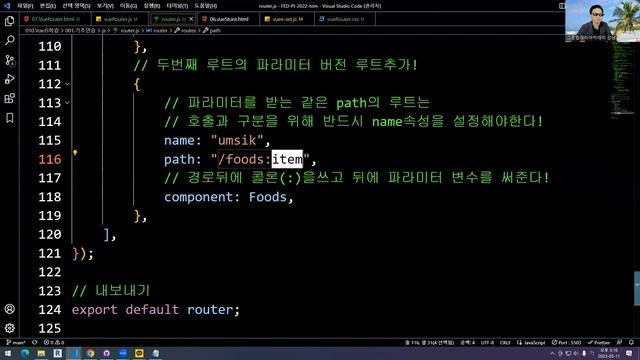Image resolution: width=640 pixels, height=360 pixels.
Task: Open the 이동 (Go) menu
Action: coord(128,6)
